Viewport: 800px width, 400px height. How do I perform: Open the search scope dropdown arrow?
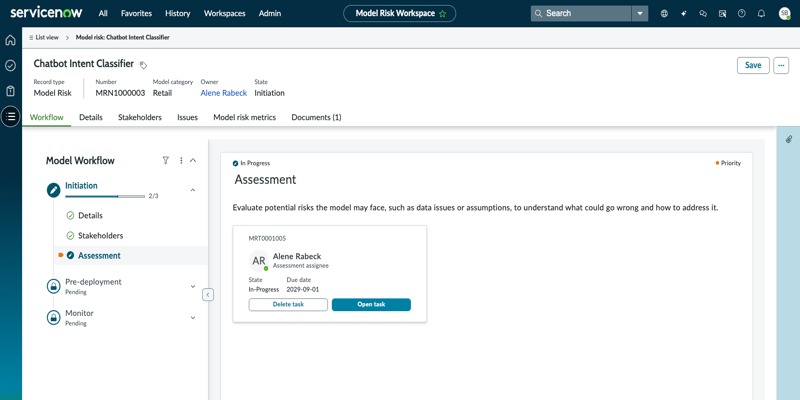coord(640,14)
